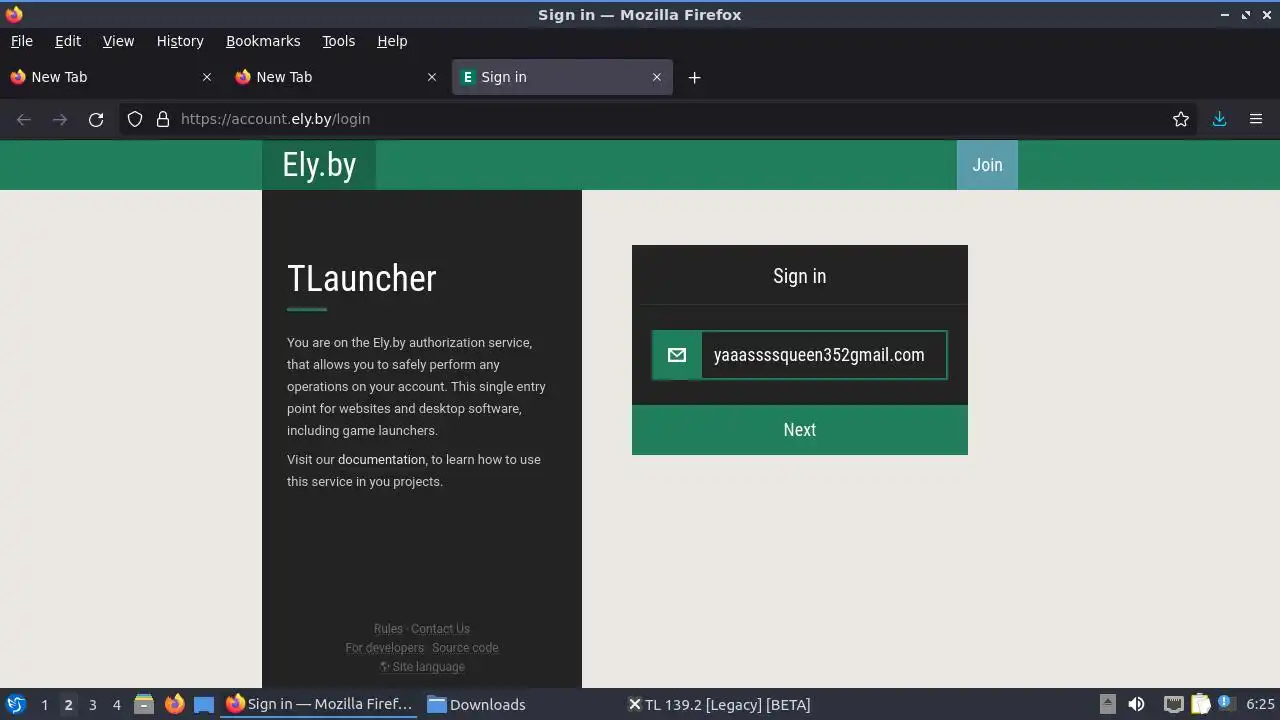
Task: Open the Source code footer link
Action: point(465,648)
